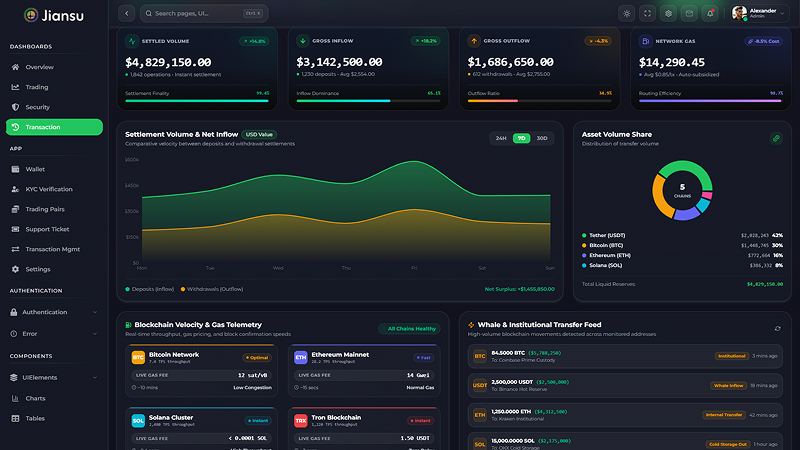The width and height of the screenshot is (800, 450).
Task: Click the USD Value badge
Action: pos(259,135)
